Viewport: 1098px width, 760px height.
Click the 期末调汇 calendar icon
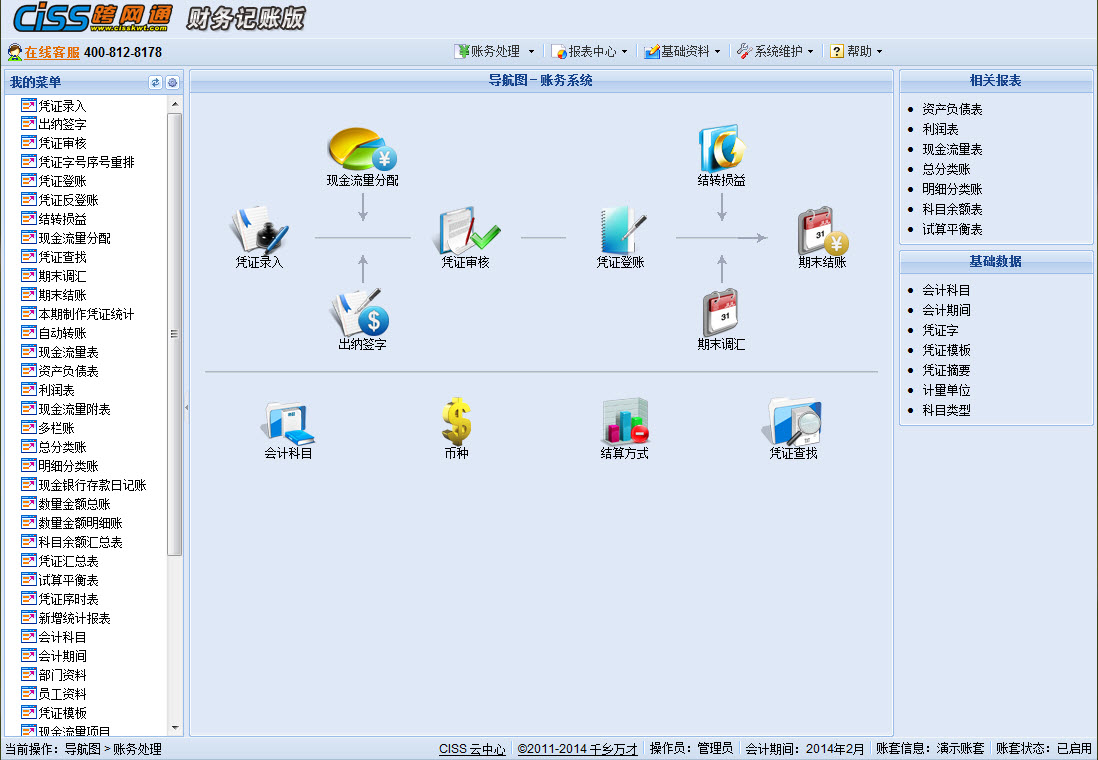click(721, 313)
